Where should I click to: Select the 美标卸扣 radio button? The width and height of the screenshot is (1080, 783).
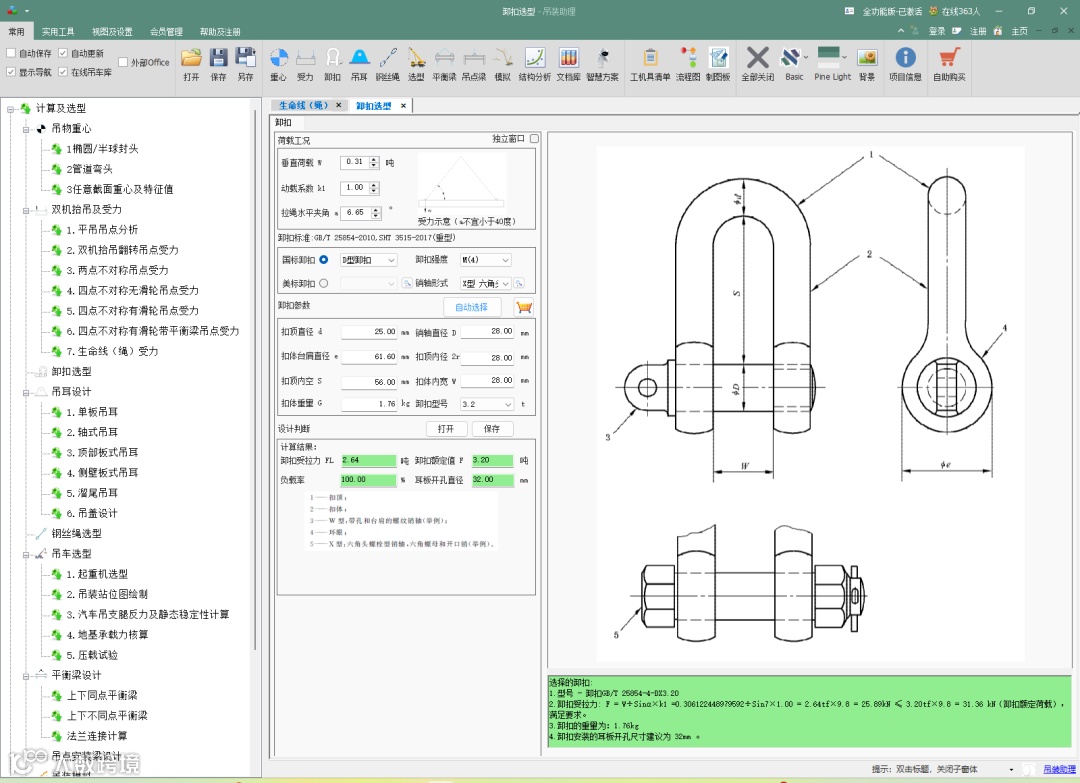pos(323,283)
